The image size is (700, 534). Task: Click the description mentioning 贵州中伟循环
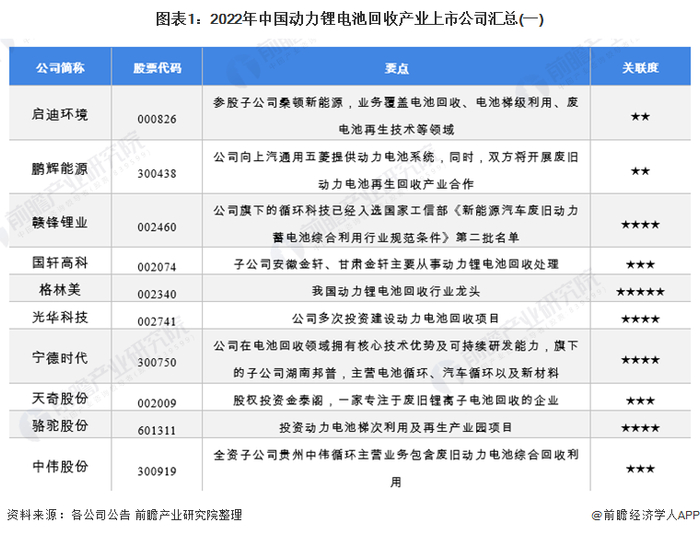coord(396,468)
